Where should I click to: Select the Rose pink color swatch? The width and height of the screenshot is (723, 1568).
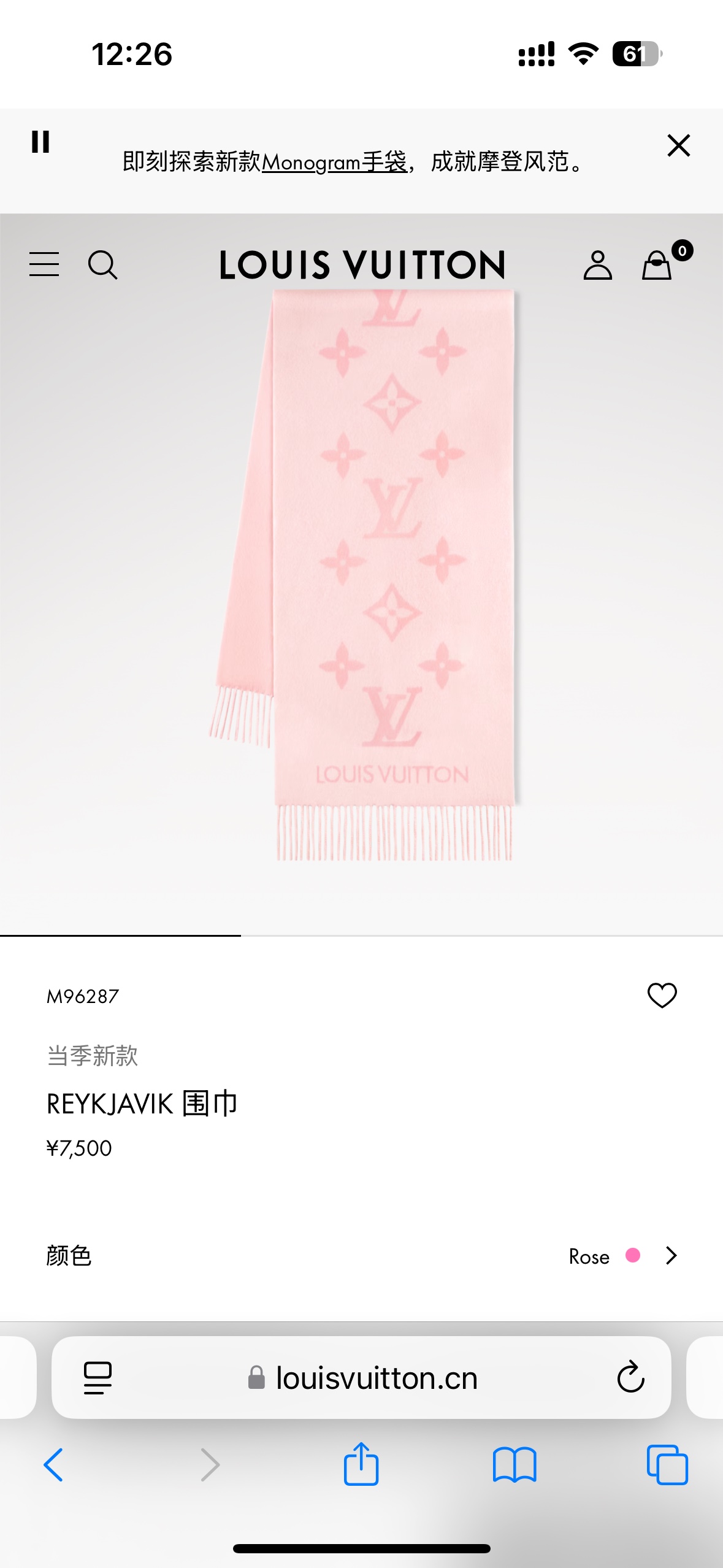coord(633,1255)
